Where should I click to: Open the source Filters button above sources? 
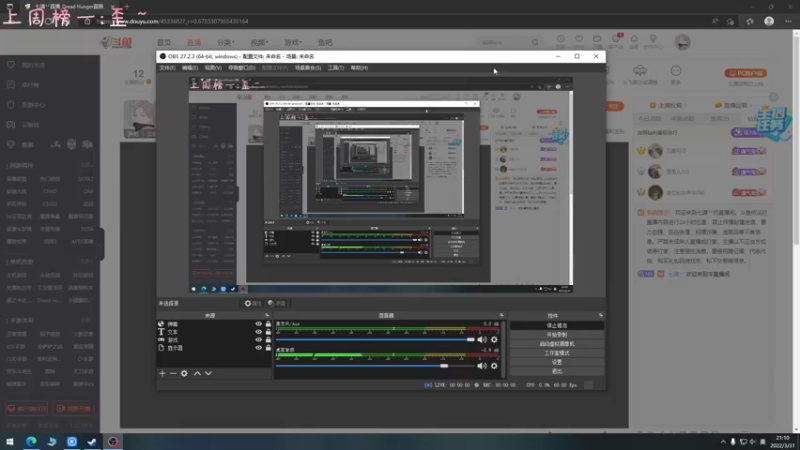pyautogui.click(x=277, y=303)
